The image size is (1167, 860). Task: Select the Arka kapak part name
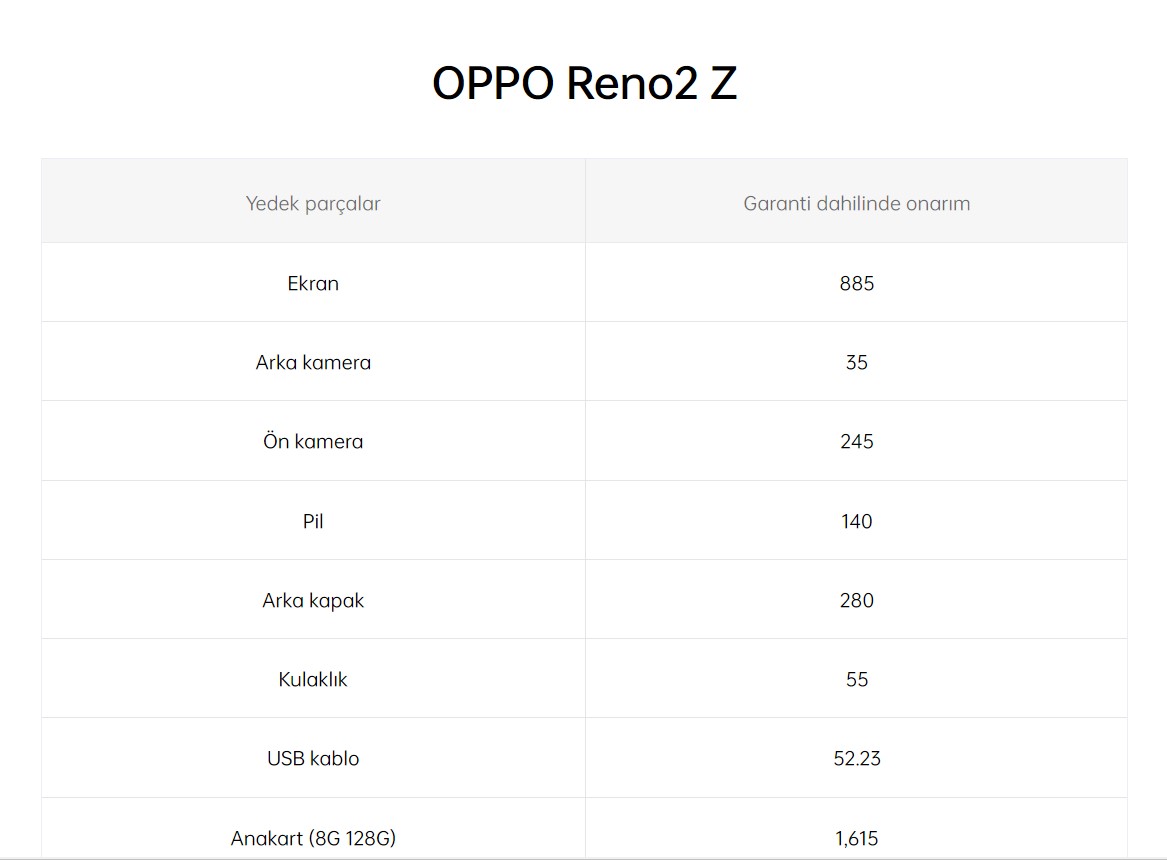(x=313, y=600)
